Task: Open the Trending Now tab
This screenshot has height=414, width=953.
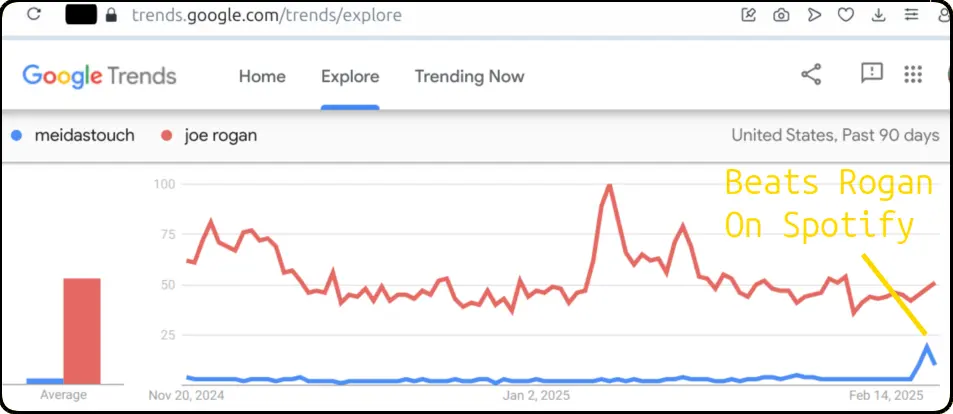Action: (469, 76)
